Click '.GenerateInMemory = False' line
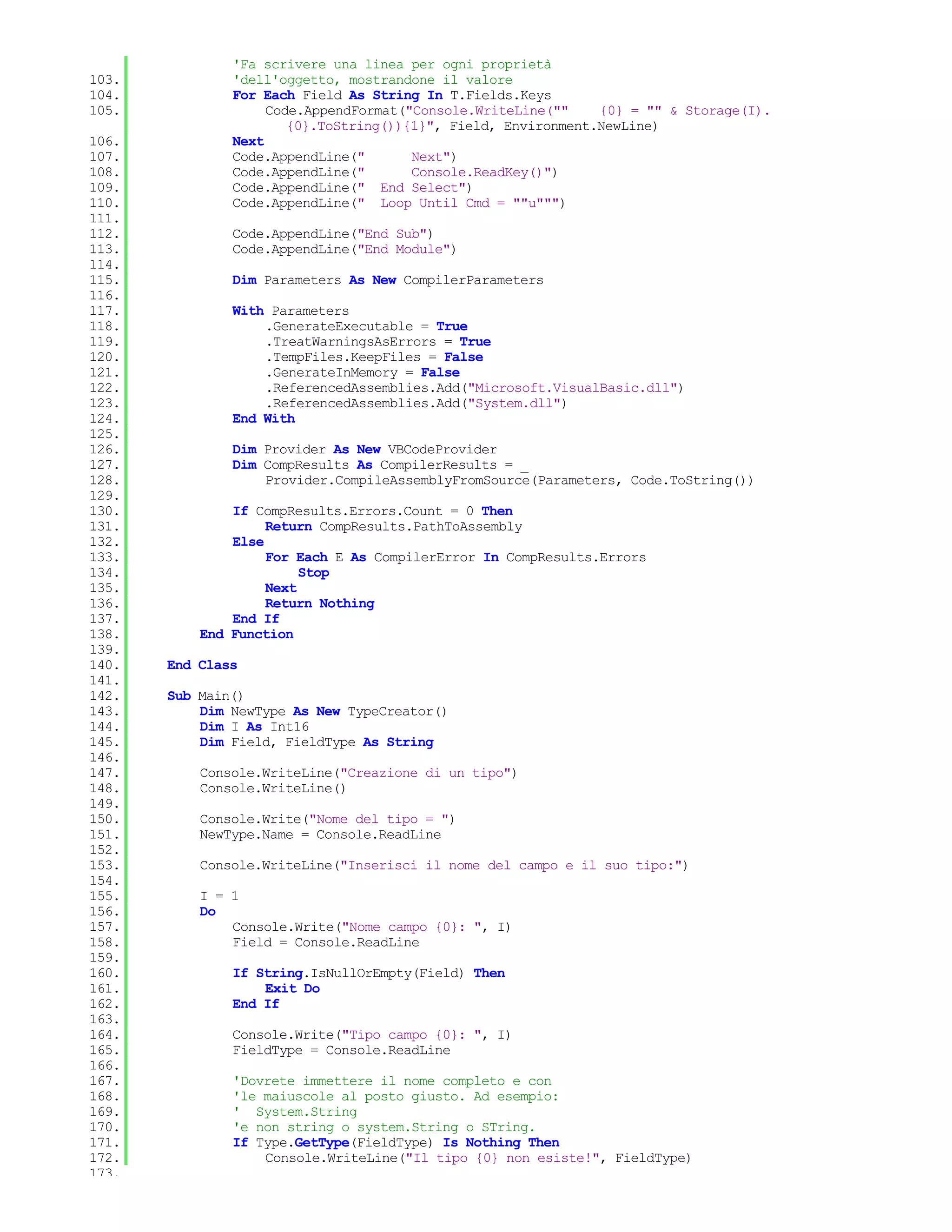Viewport: 952px width, 1232px height. (362, 373)
